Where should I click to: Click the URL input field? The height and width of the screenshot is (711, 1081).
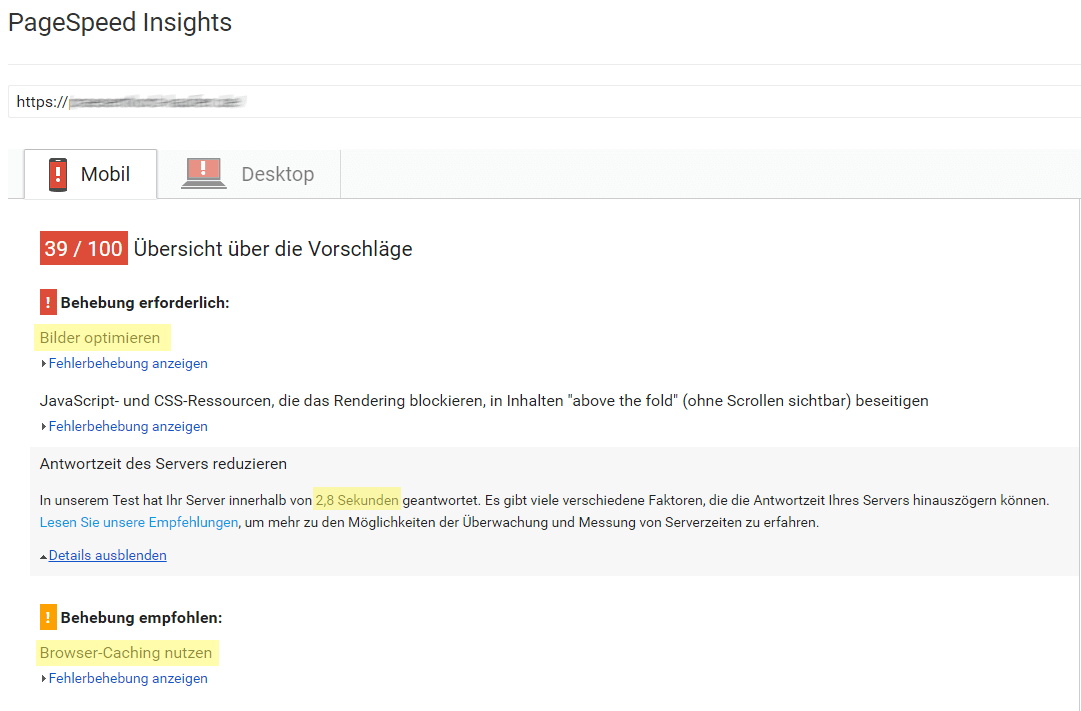(544, 102)
